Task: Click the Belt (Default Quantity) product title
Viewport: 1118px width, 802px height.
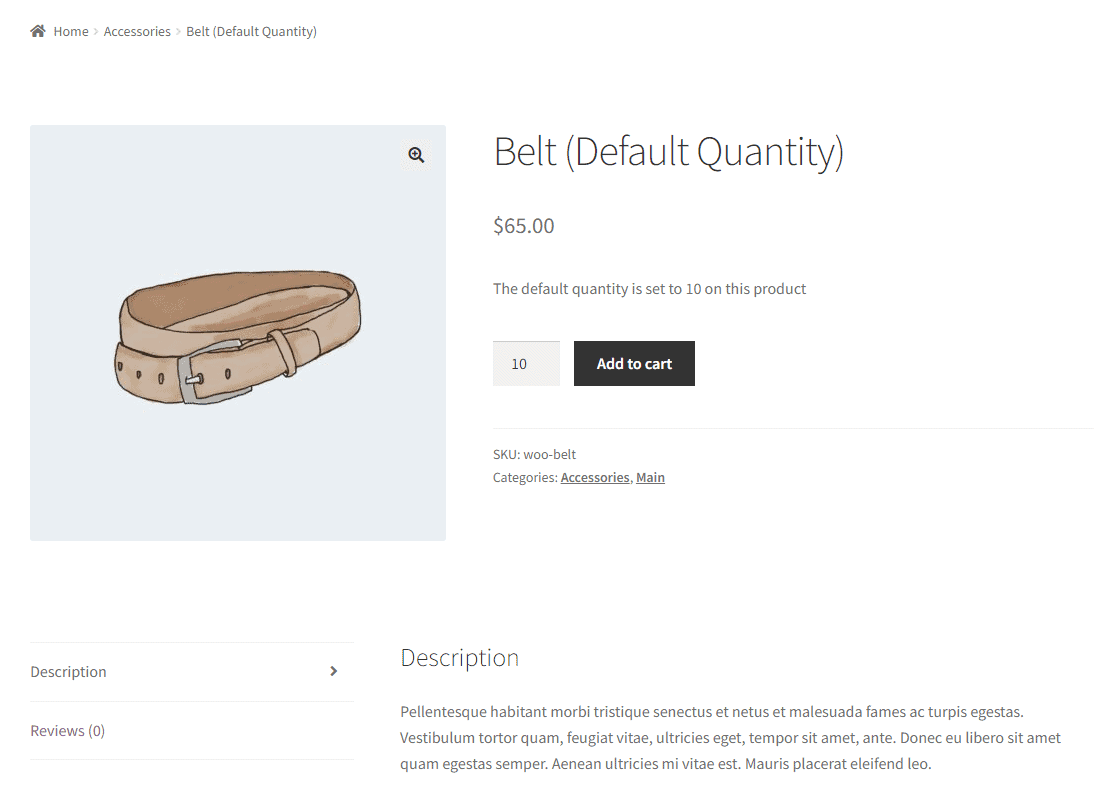Action: click(669, 152)
